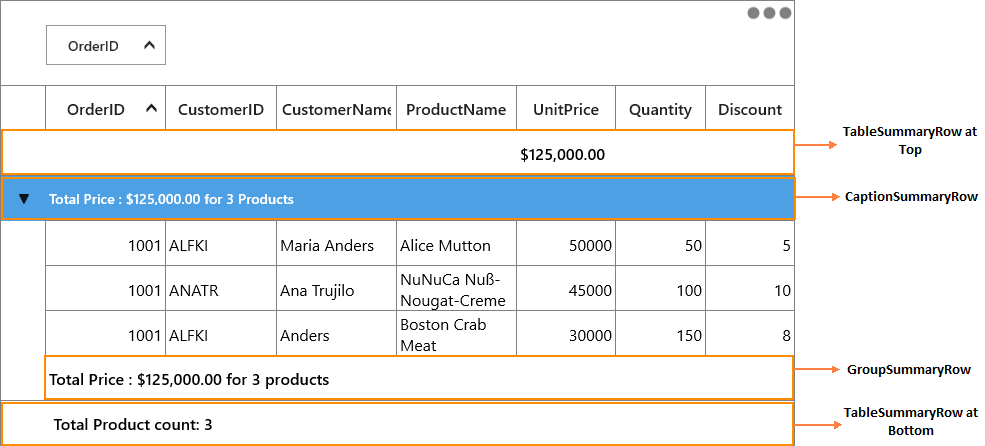This screenshot has height=446, width=985.
Task: Select cell Ana Trujilo
Action: 336,288
